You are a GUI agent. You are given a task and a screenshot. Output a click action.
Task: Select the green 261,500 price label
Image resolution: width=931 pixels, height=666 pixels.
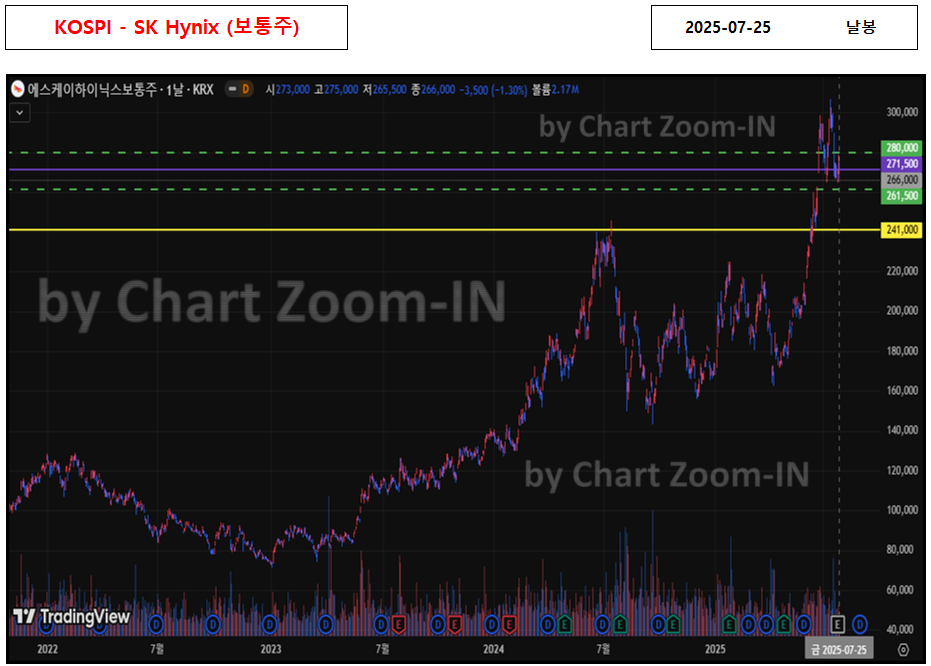click(x=901, y=195)
